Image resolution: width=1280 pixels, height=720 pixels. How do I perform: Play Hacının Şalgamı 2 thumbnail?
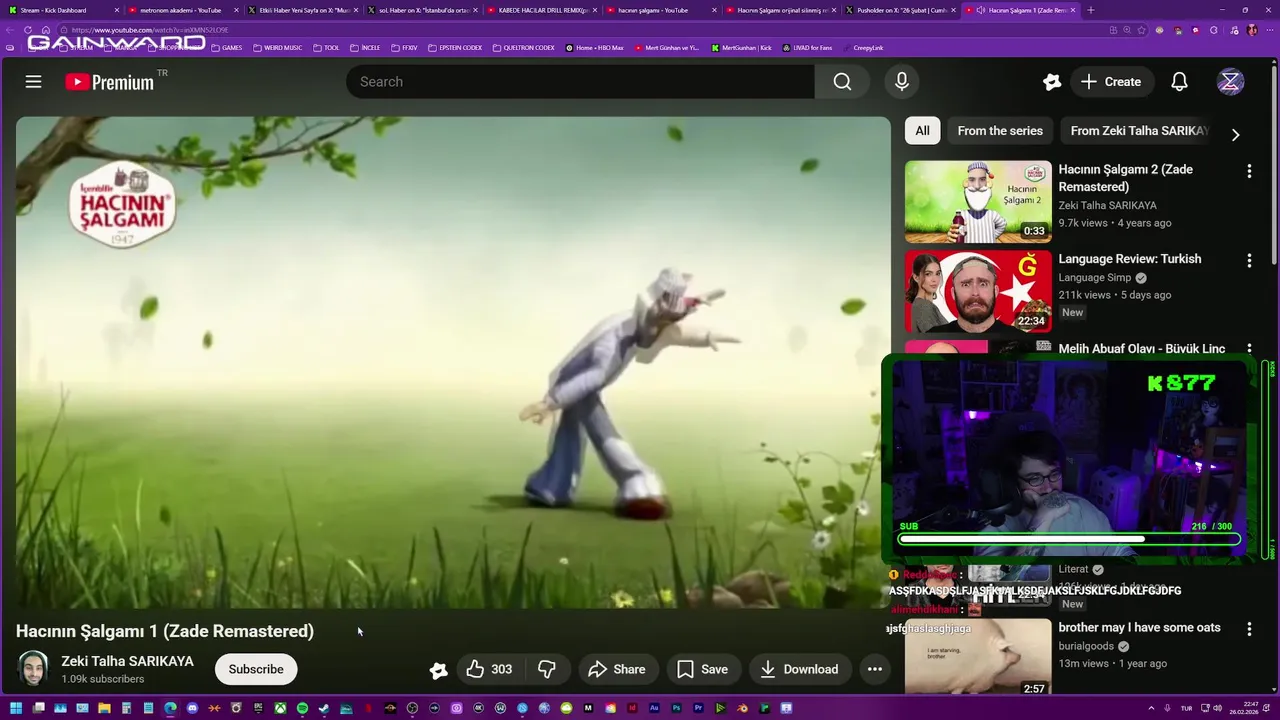978,202
